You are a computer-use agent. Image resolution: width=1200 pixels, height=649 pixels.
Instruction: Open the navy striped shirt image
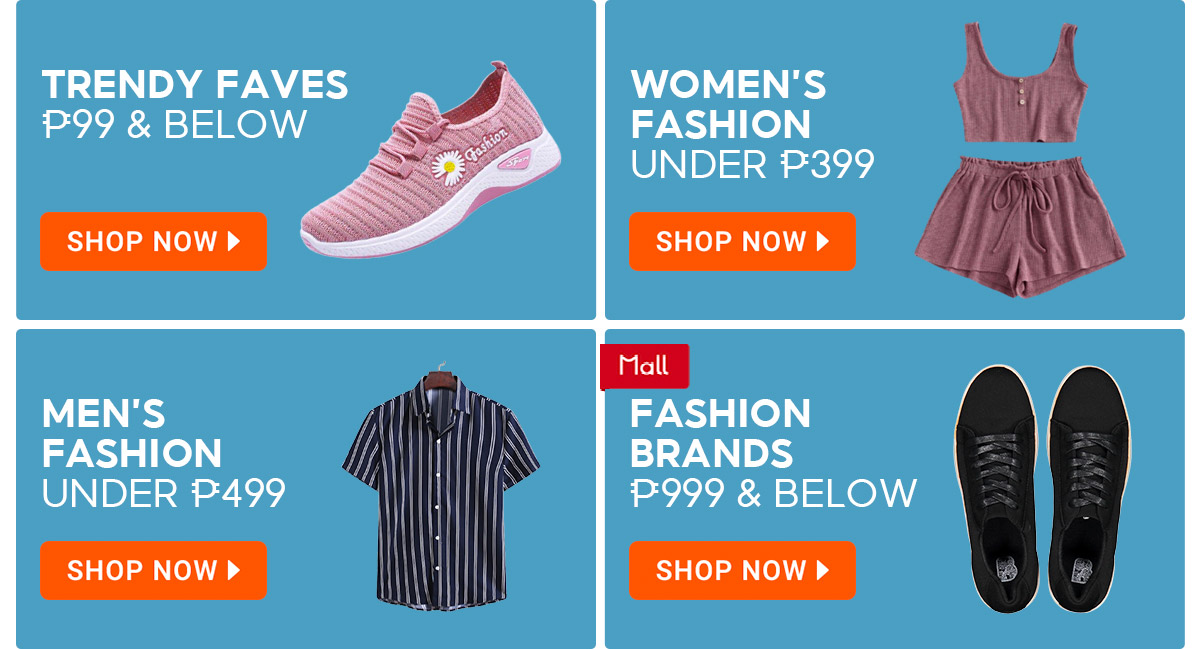coord(441,489)
